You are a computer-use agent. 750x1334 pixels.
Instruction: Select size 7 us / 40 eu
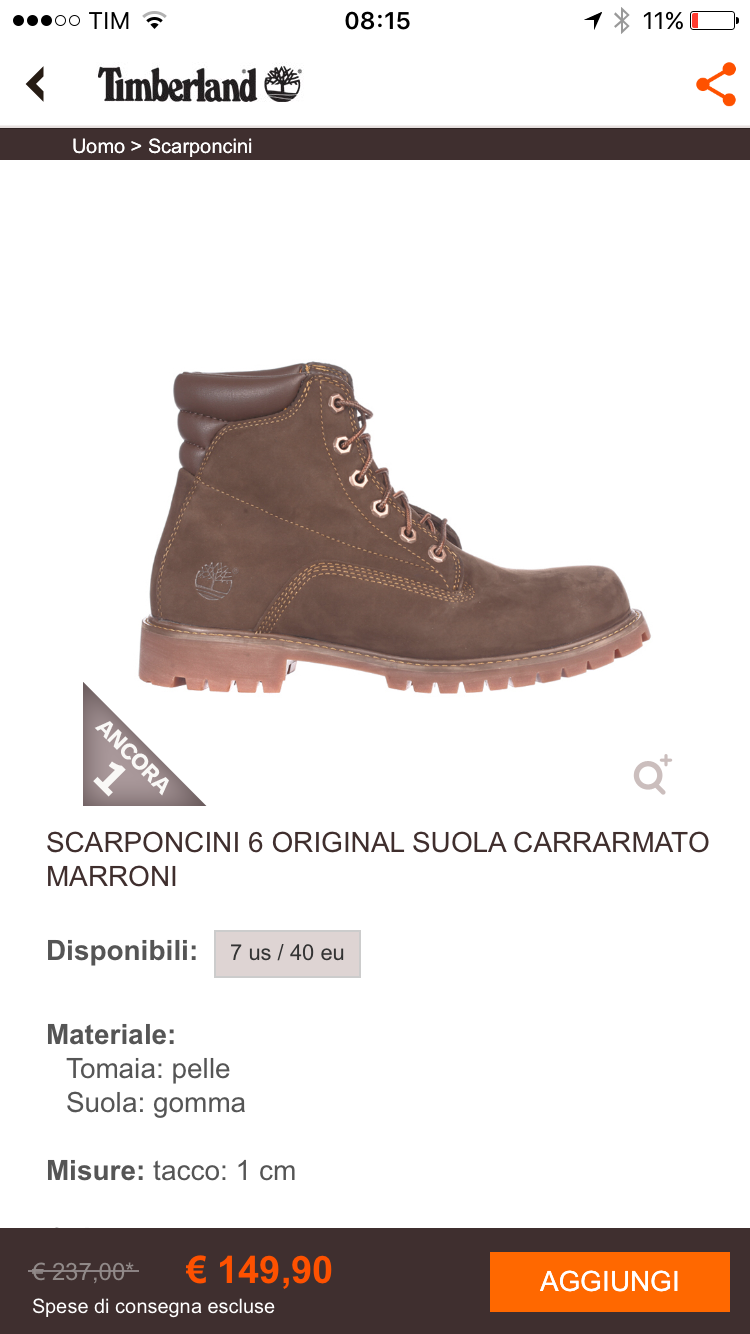tap(287, 953)
